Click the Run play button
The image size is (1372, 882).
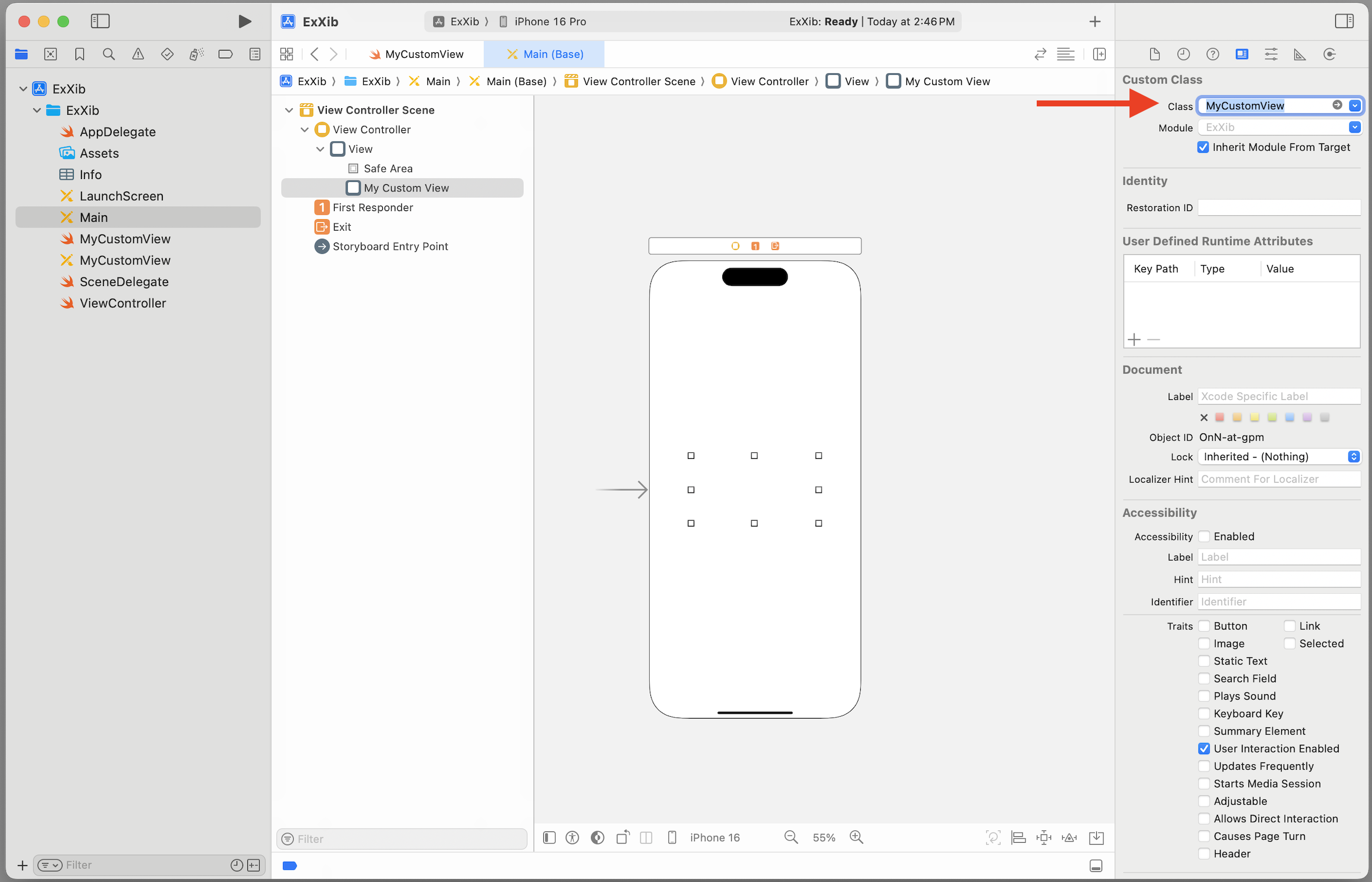point(244,22)
